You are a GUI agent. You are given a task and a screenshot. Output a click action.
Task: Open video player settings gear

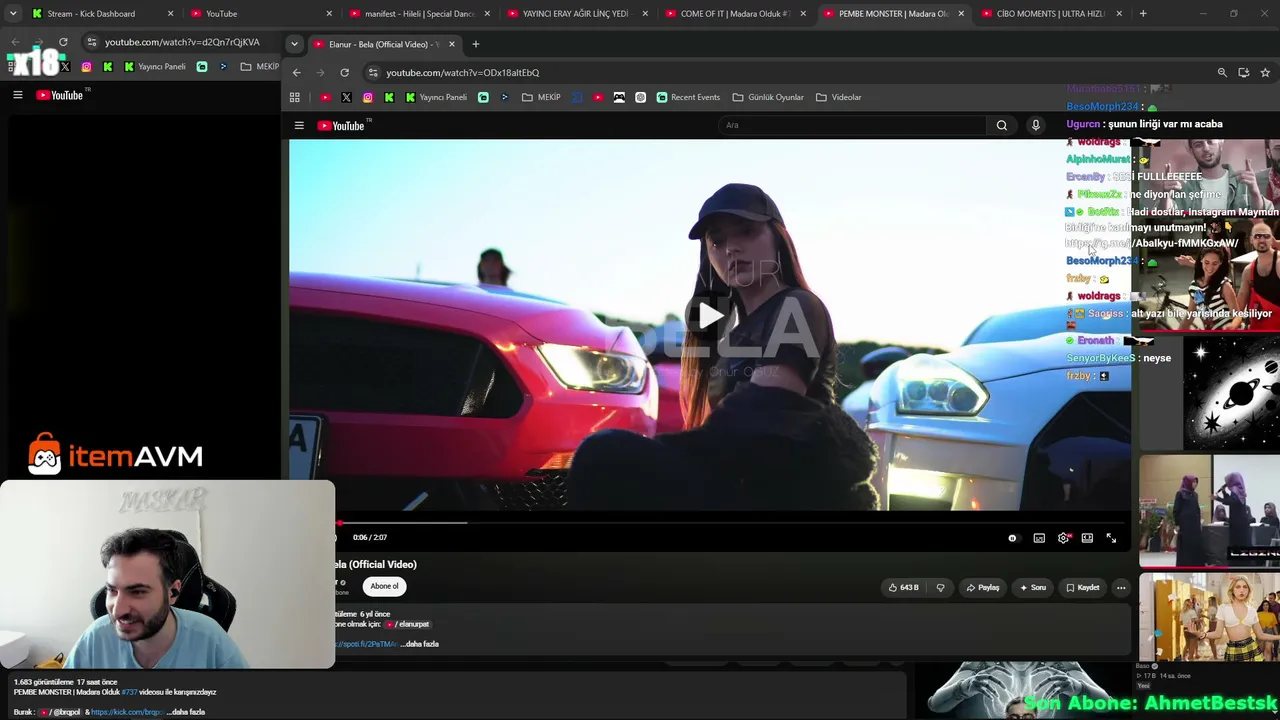[x=1063, y=538]
